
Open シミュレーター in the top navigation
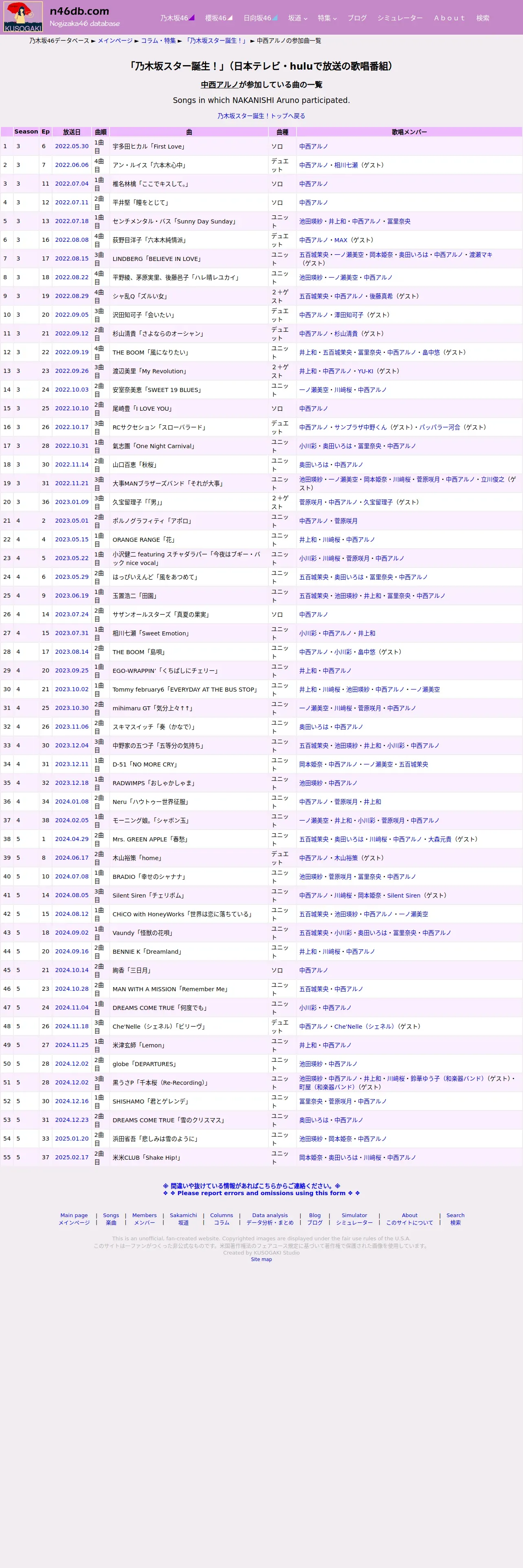click(x=400, y=18)
